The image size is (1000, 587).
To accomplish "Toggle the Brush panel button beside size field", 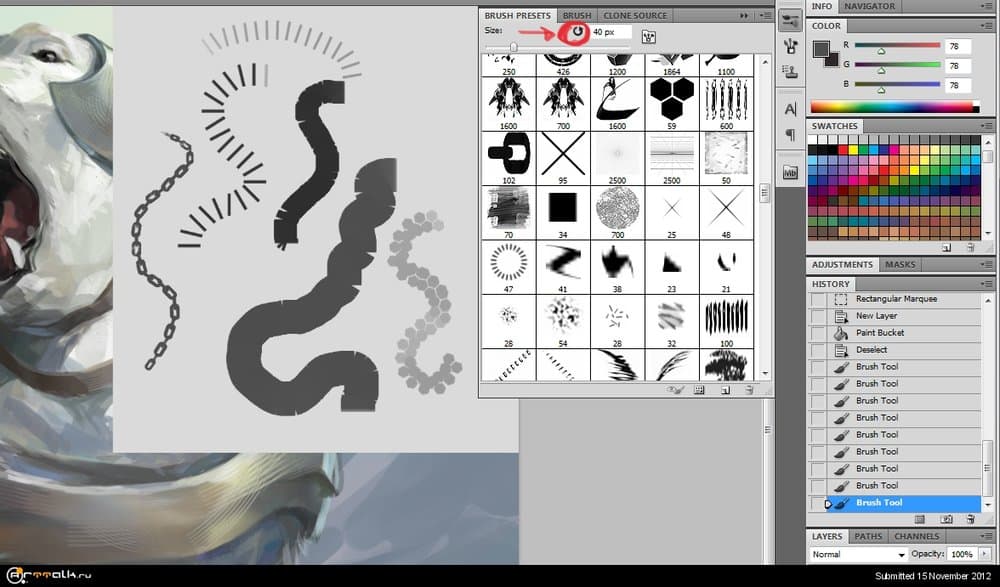I will coord(649,37).
